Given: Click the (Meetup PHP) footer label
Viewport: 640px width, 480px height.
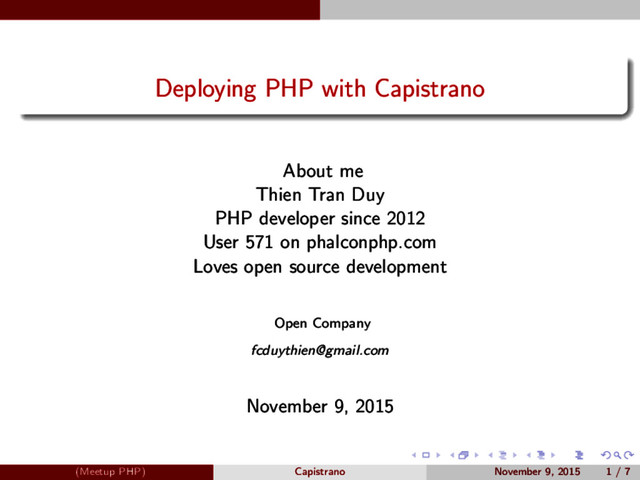Looking at the screenshot, I should tap(111, 472).
